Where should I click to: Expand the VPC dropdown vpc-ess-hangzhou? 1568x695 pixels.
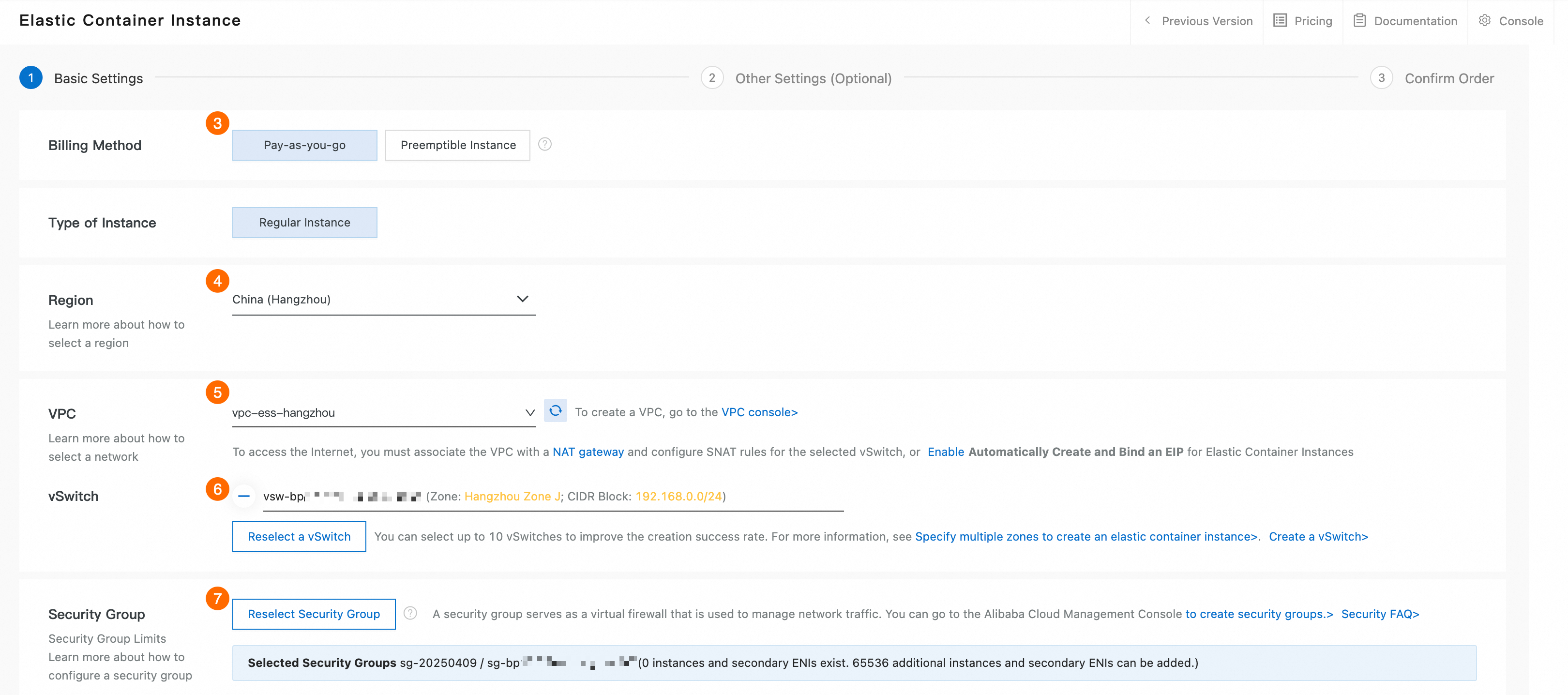(383, 413)
